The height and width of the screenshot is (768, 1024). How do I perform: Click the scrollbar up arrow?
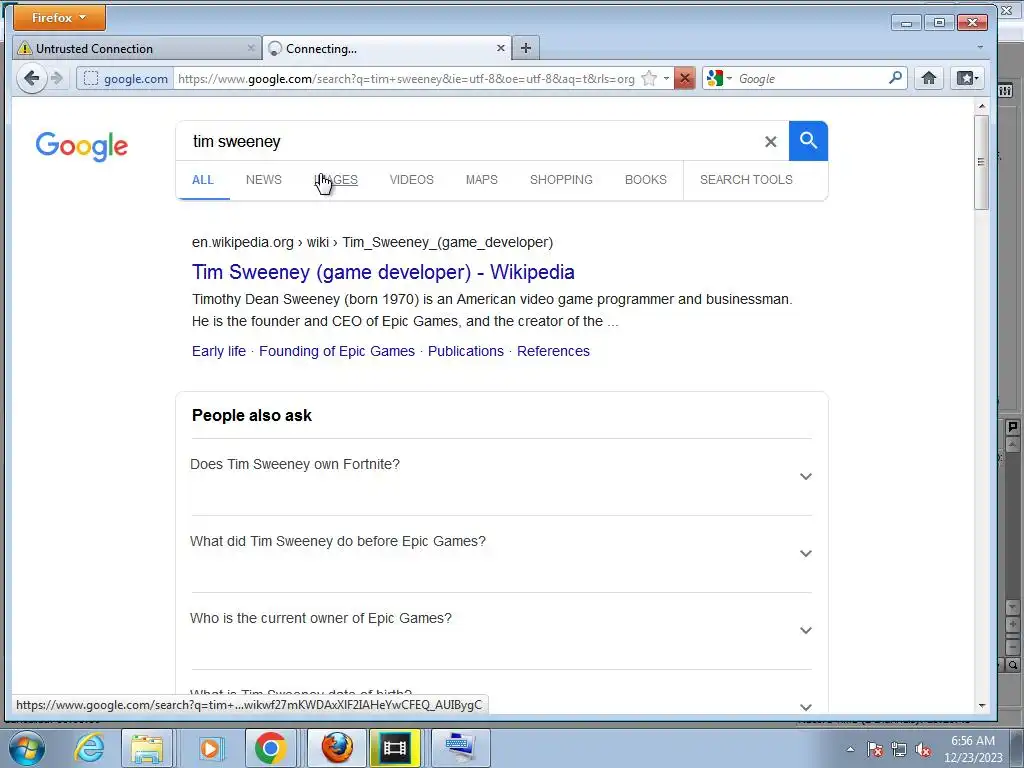click(982, 106)
